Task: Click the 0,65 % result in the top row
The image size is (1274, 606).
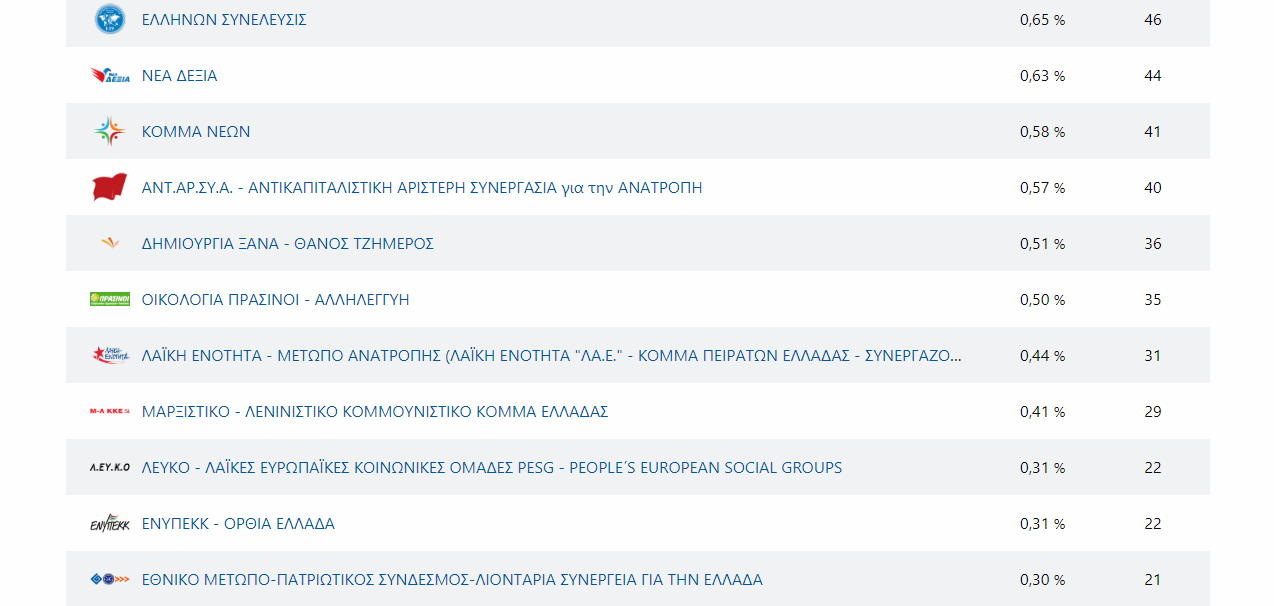Action: [1042, 20]
